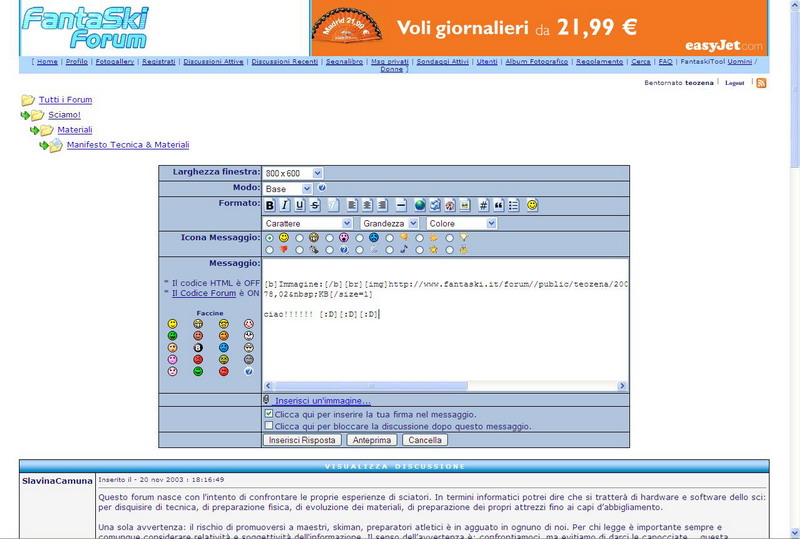The image size is (800, 539).
Task: Open the Il Codice Forum link
Action: coord(204,293)
